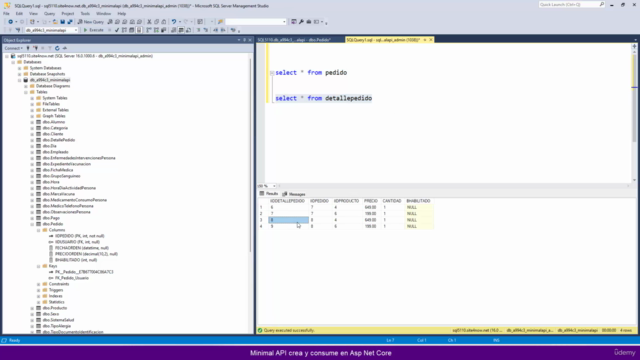Image resolution: width=640 pixels, height=360 pixels.
Task: Open the View menu
Action: pyautogui.click(x=33, y=13)
